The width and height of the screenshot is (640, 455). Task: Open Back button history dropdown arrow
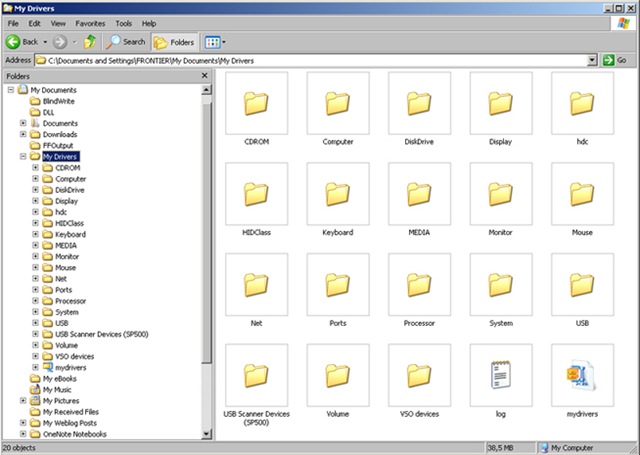45,42
